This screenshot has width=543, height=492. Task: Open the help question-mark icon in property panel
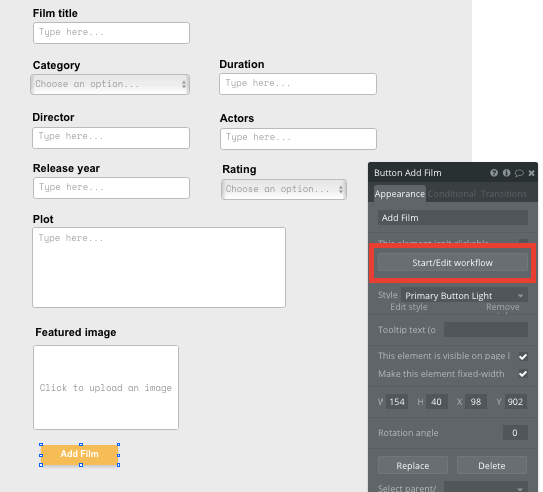coord(494,173)
